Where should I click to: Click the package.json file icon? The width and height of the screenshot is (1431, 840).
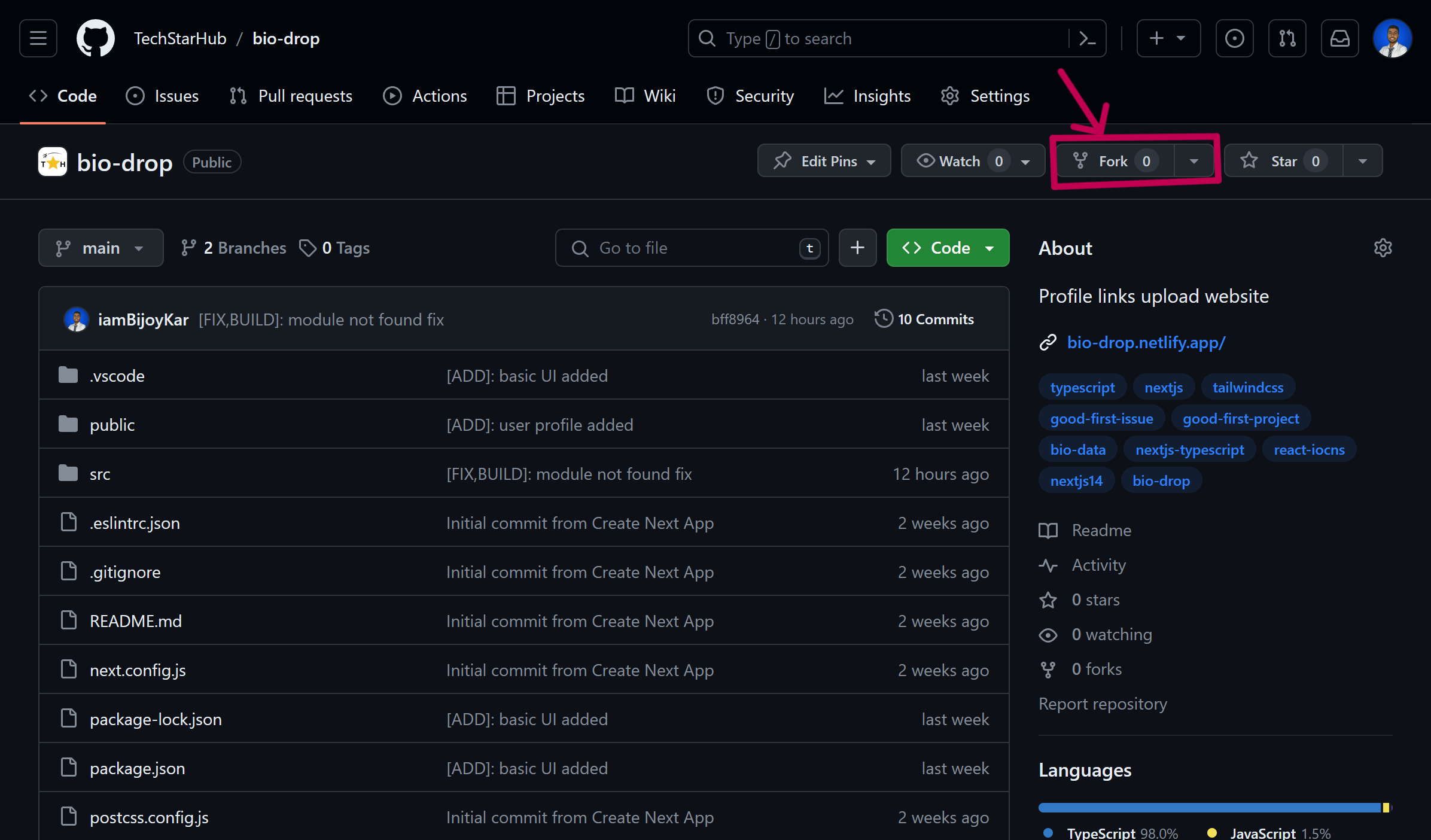point(69,768)
